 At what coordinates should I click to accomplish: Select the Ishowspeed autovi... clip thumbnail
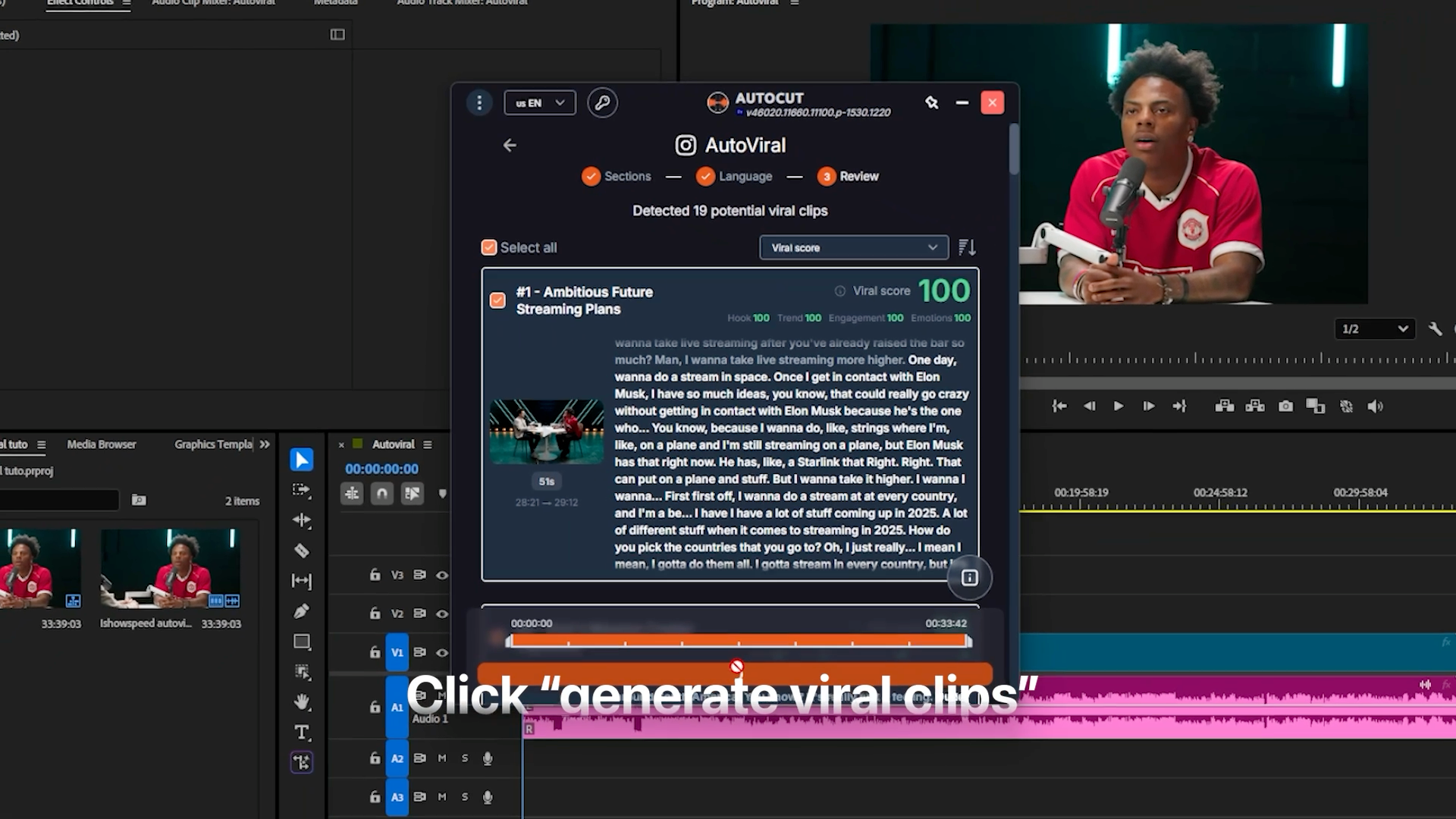tap(171, 569)
